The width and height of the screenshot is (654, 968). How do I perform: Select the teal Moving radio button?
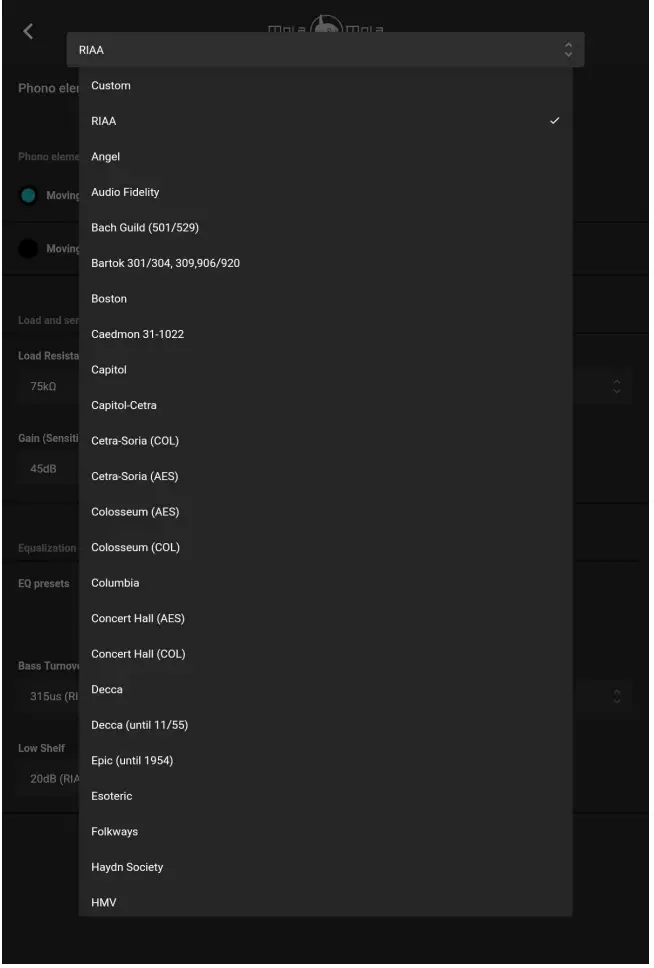click(x=29, y=195)
